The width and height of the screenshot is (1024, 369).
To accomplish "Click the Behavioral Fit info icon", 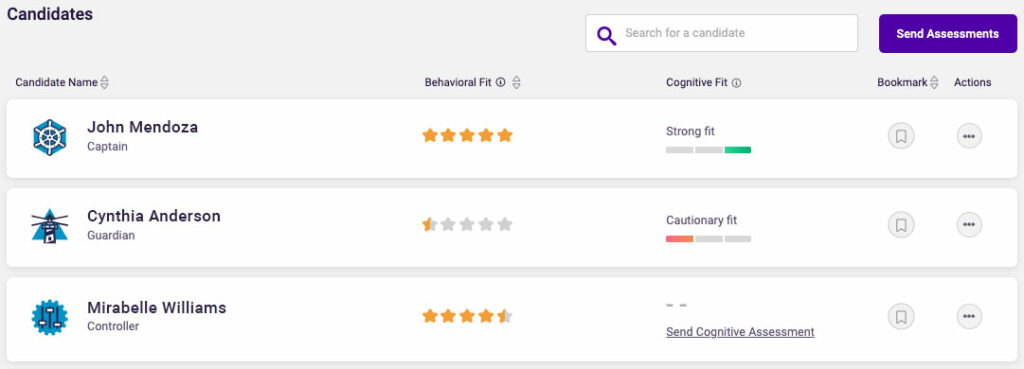I will [501, 82].
